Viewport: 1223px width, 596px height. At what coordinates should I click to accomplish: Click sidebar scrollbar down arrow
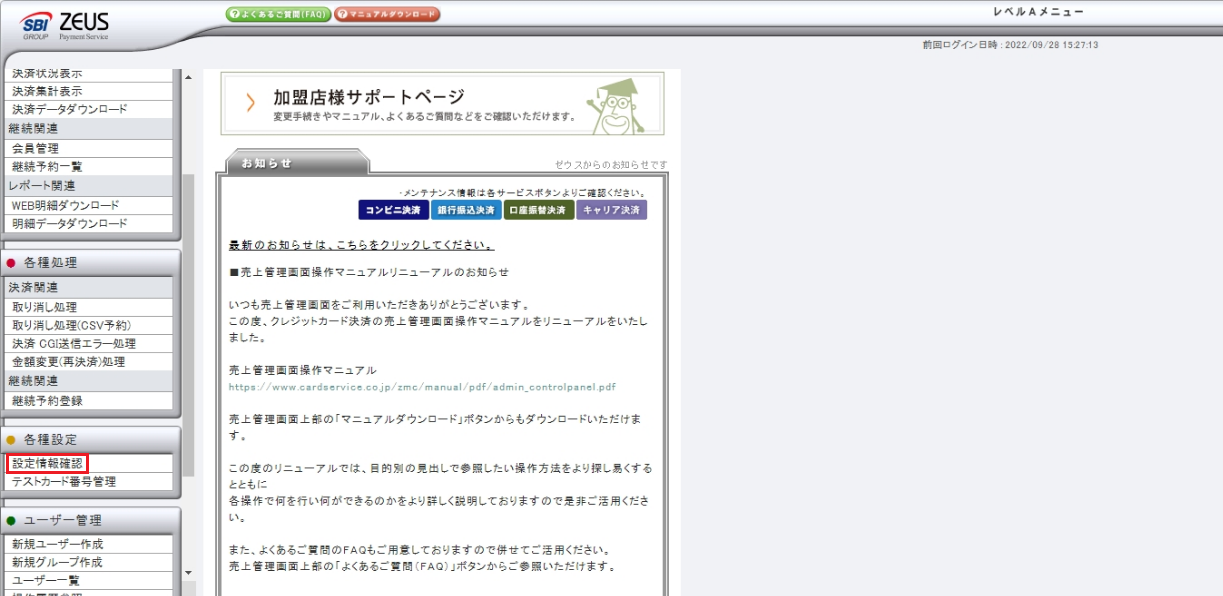pyautogui.click(x=188, y=573)
